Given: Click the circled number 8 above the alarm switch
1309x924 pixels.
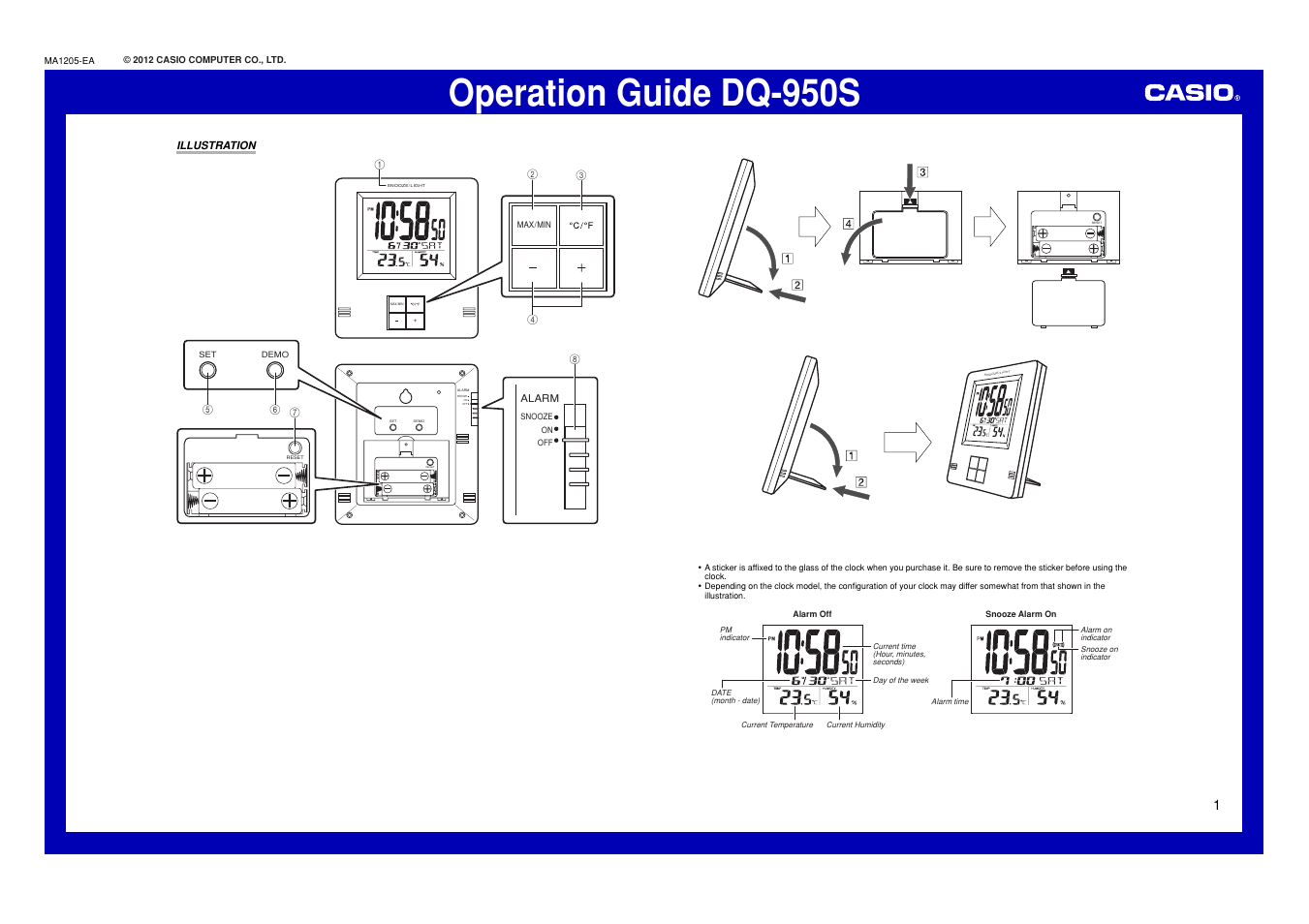Looking at the screenshot, I should point(575,359).
